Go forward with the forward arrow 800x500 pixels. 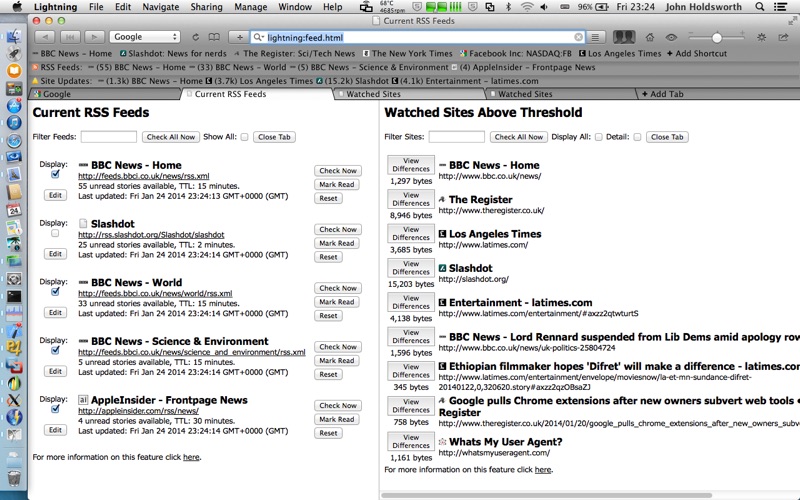[94, 37]
